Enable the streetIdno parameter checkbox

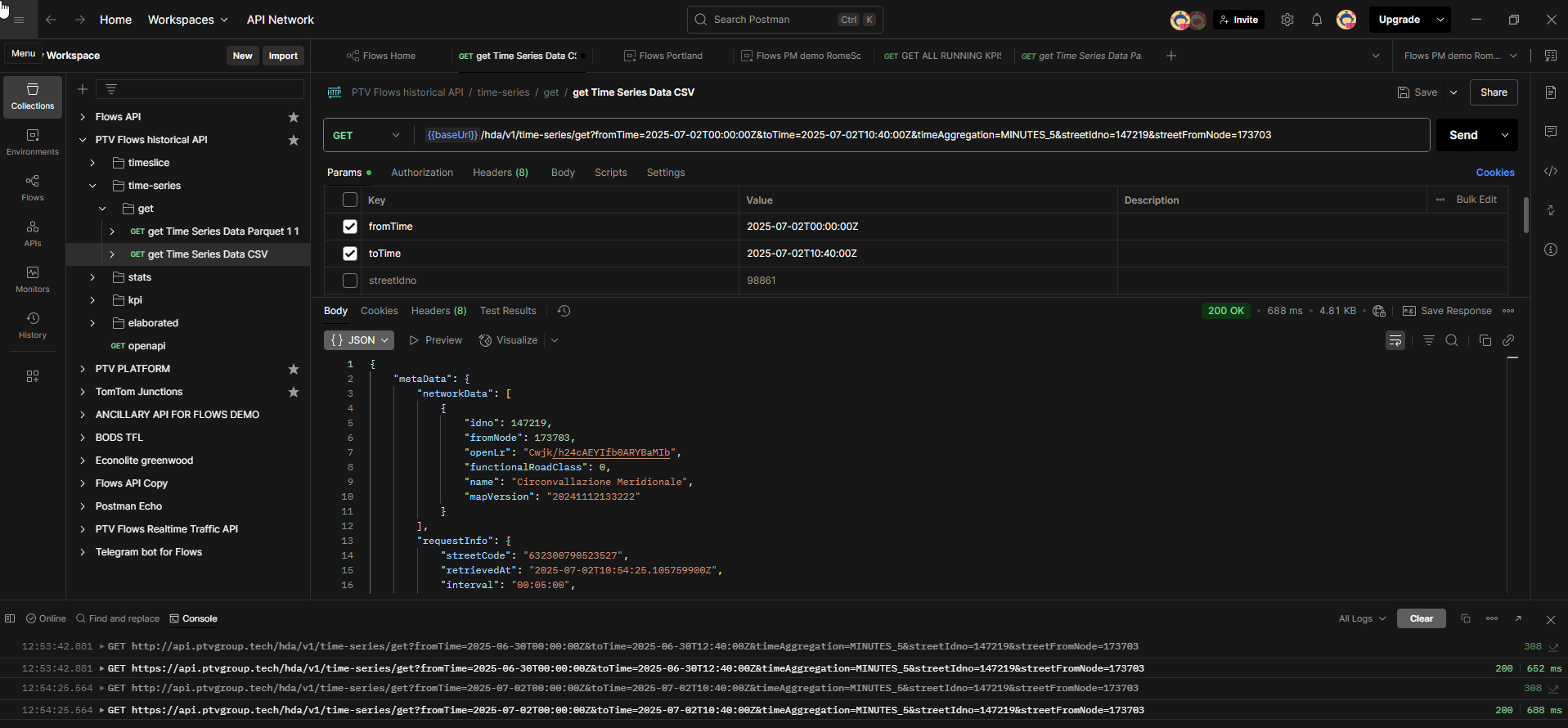(x=350, y=281)
